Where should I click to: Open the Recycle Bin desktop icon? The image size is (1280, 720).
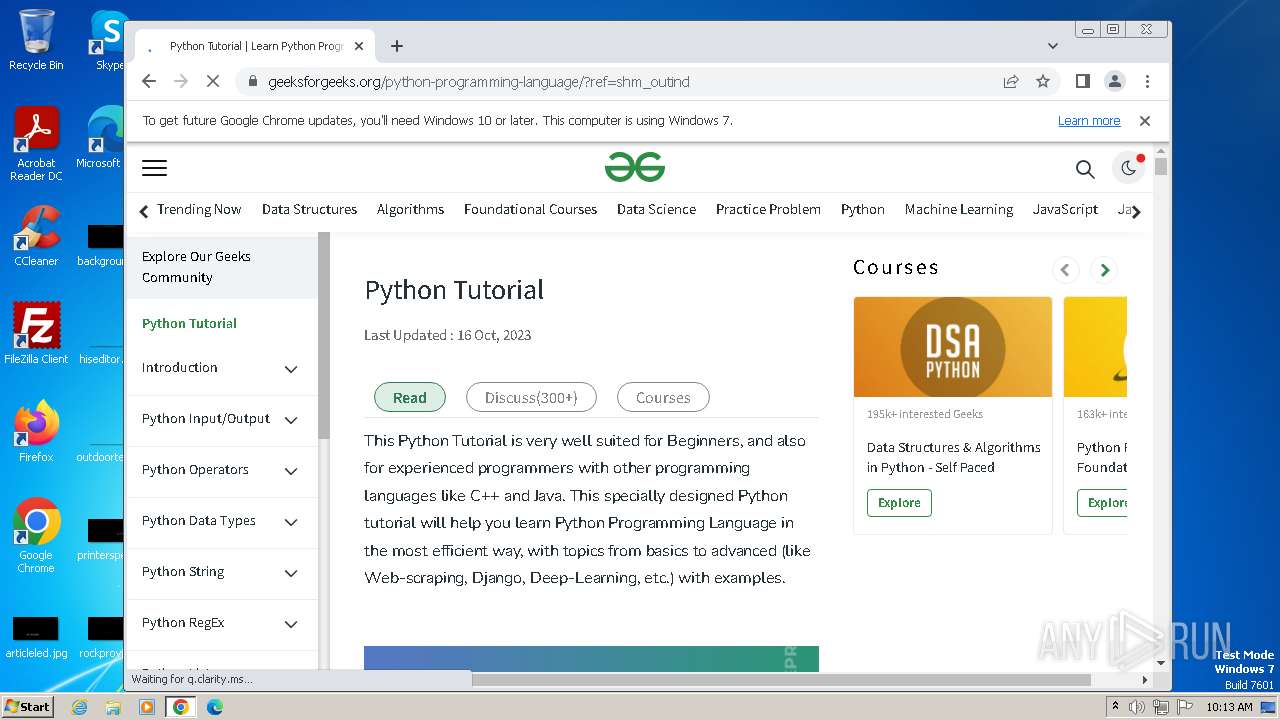[x=36, y=40]
